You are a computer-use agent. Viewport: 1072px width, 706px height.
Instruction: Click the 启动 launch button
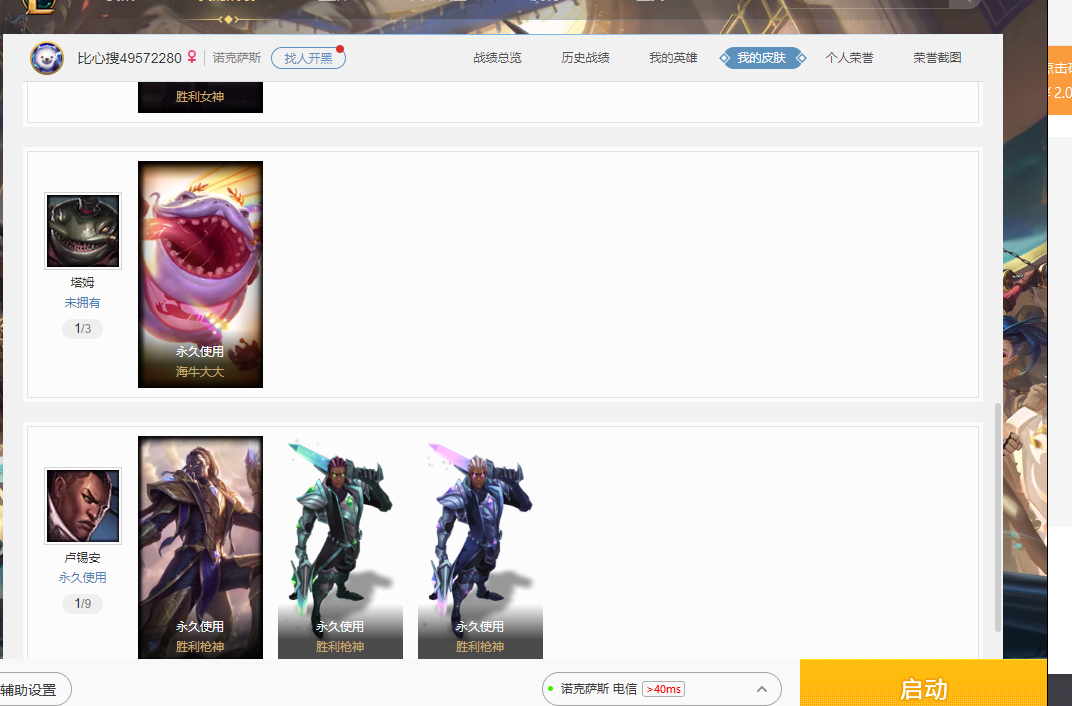923,683
